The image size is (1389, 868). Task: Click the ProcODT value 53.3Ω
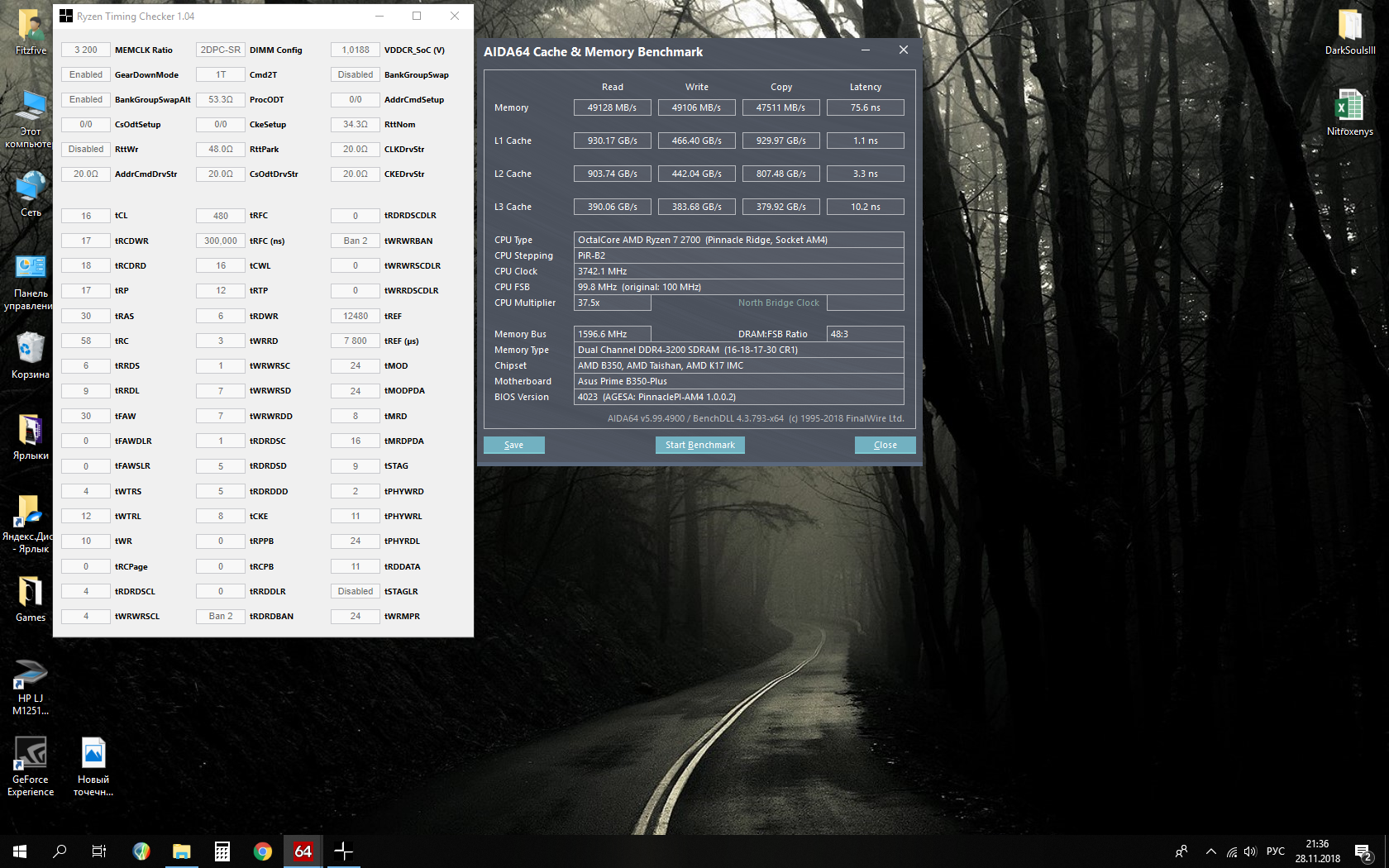(221, 99)
